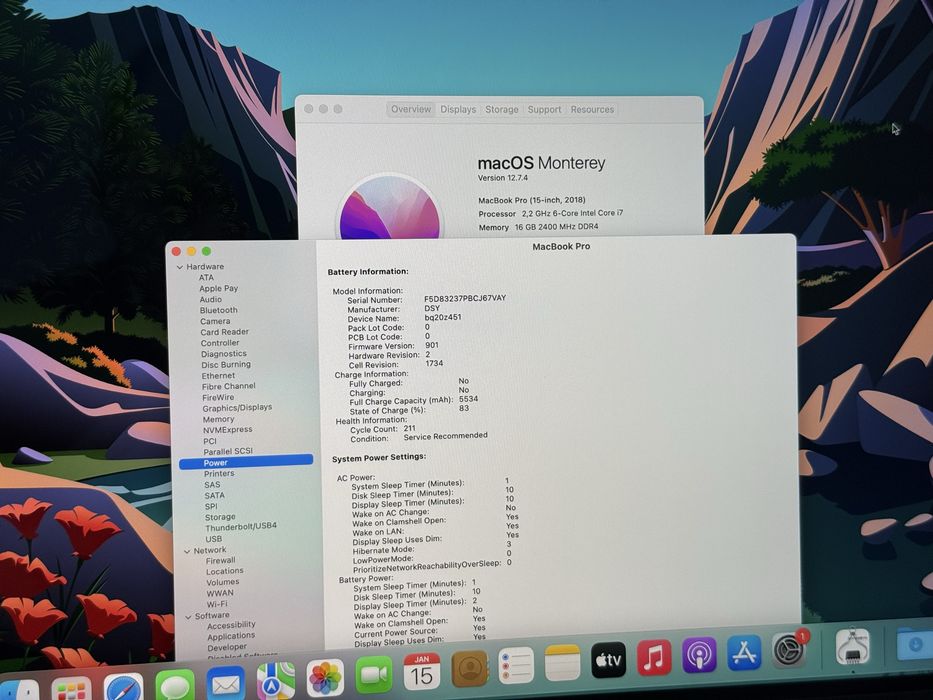This screenshot has width=933, height=700.
Task: Open the Notes app in Dock
Action: (x=562, y=662)
